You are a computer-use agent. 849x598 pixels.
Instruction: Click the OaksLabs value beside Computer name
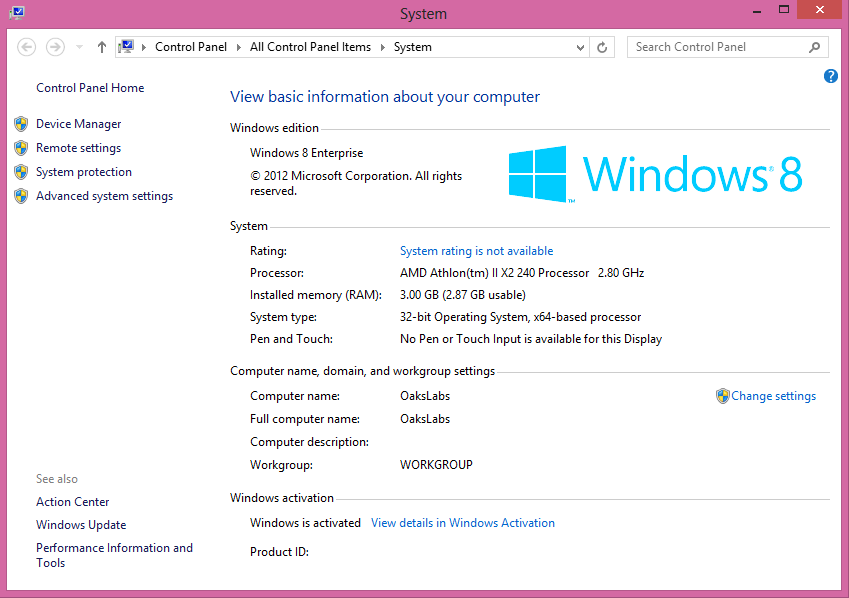[x=425, y=396]
